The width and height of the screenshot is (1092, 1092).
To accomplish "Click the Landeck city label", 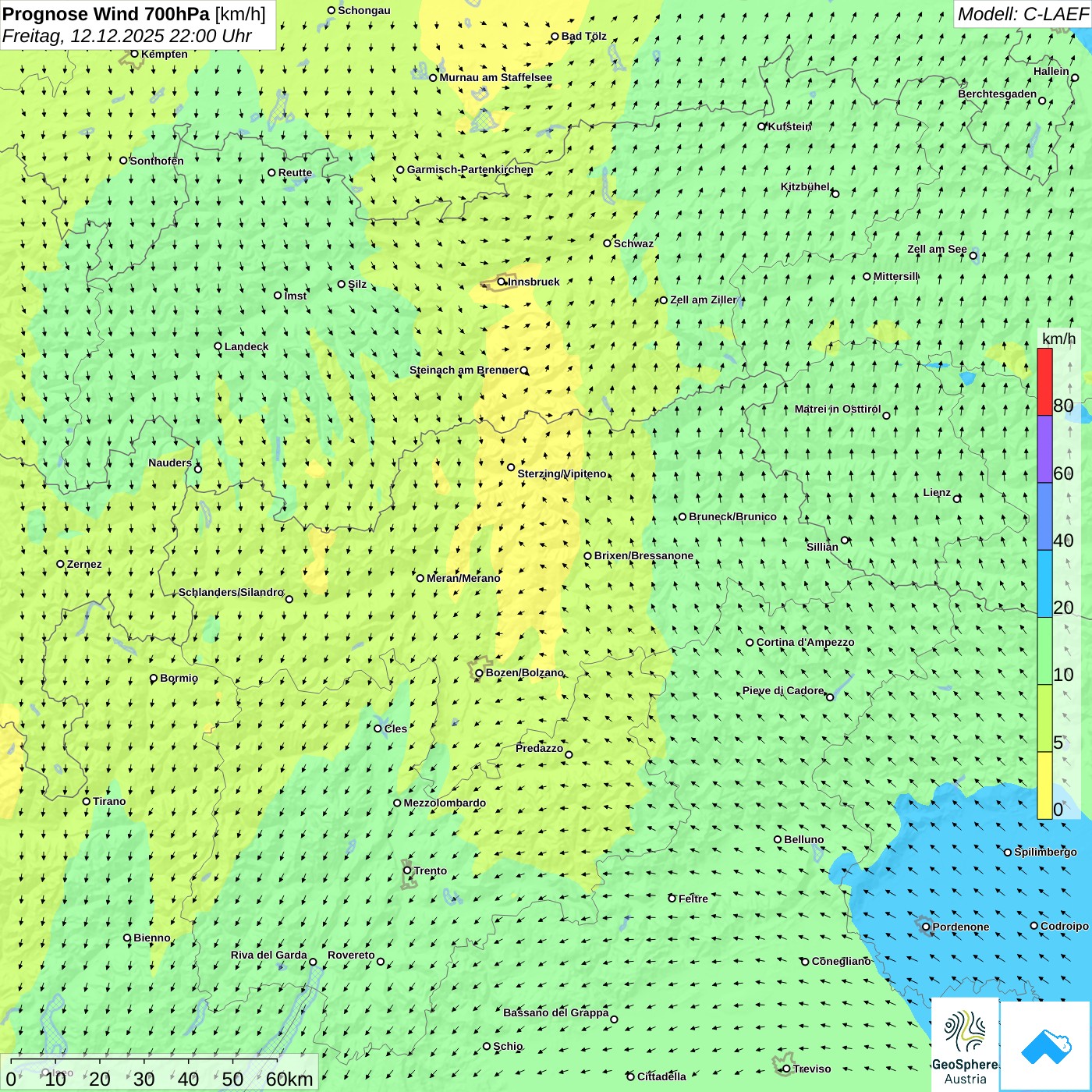I will click(246, 346).
